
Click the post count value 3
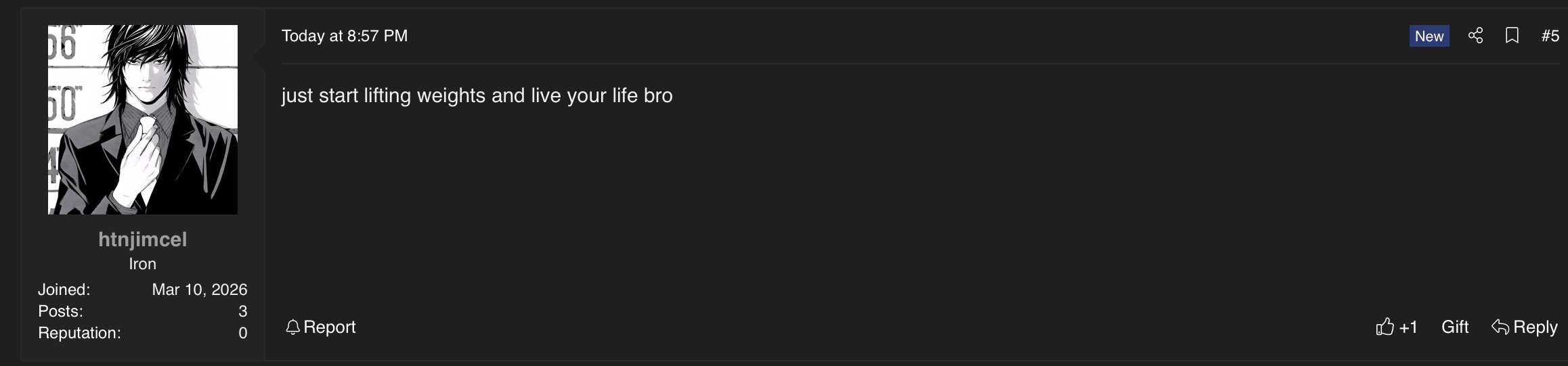pos(242,311)
